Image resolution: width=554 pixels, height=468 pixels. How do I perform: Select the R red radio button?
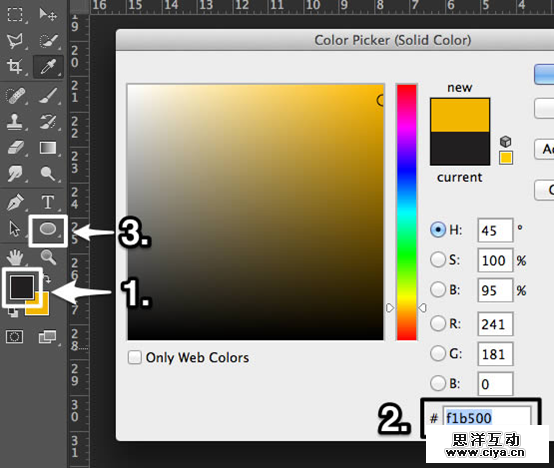pyautogui.click(x=438, y=323)
